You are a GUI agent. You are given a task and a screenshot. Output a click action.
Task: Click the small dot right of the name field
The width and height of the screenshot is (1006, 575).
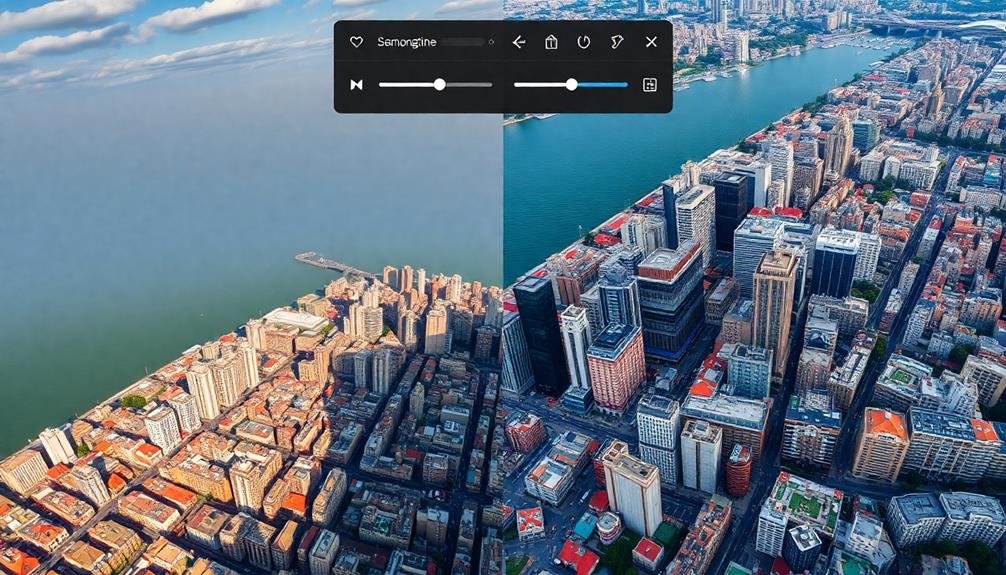[491, 42]
